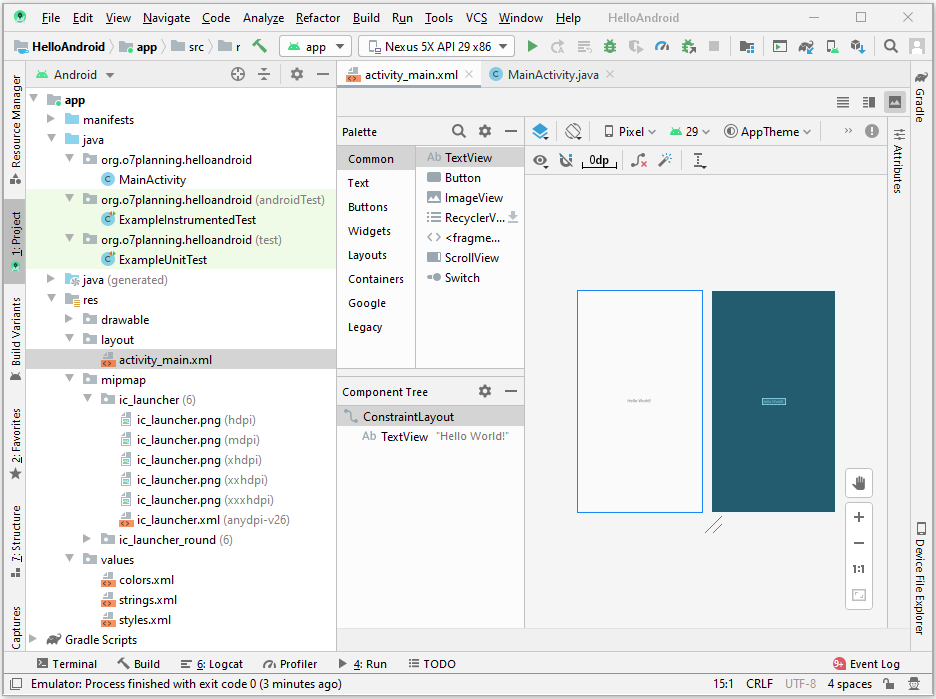Open the AVD Manager icon

tap(832, 47)
